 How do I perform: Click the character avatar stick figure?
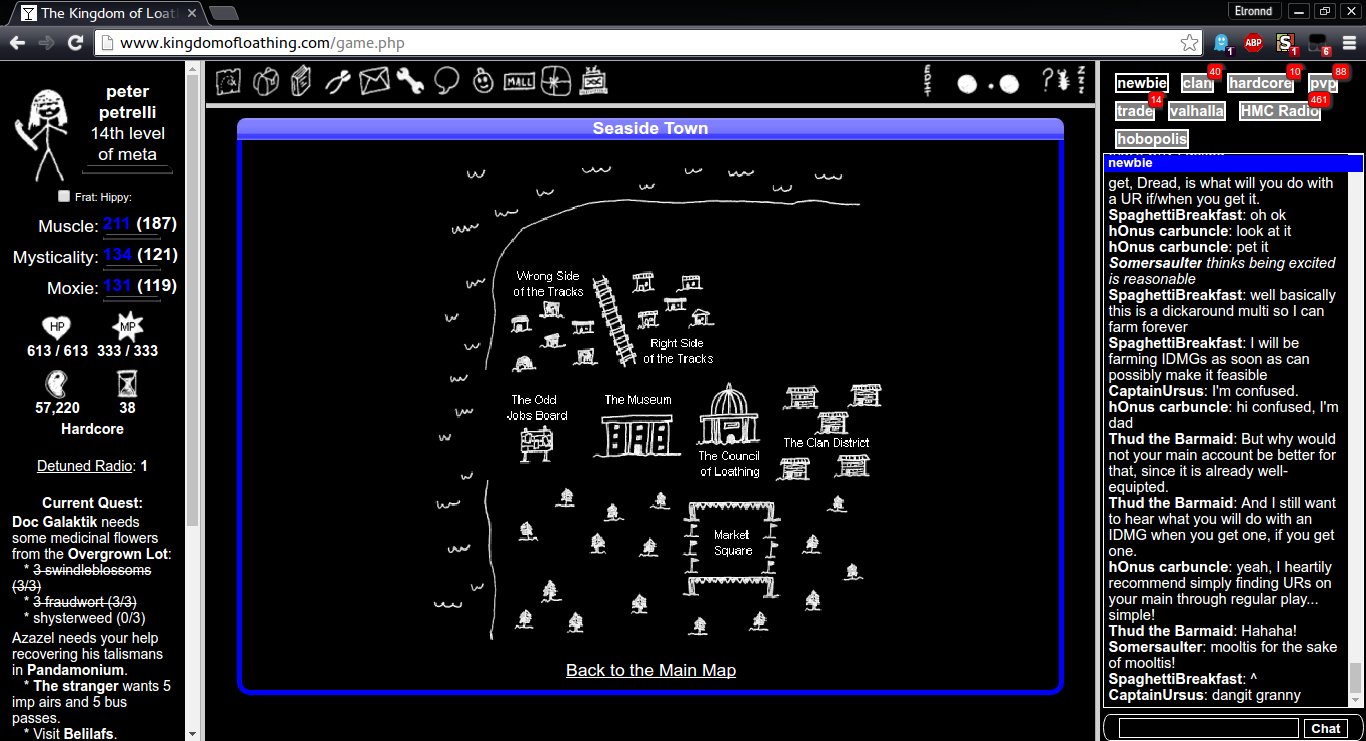click(x=40, y=132)
